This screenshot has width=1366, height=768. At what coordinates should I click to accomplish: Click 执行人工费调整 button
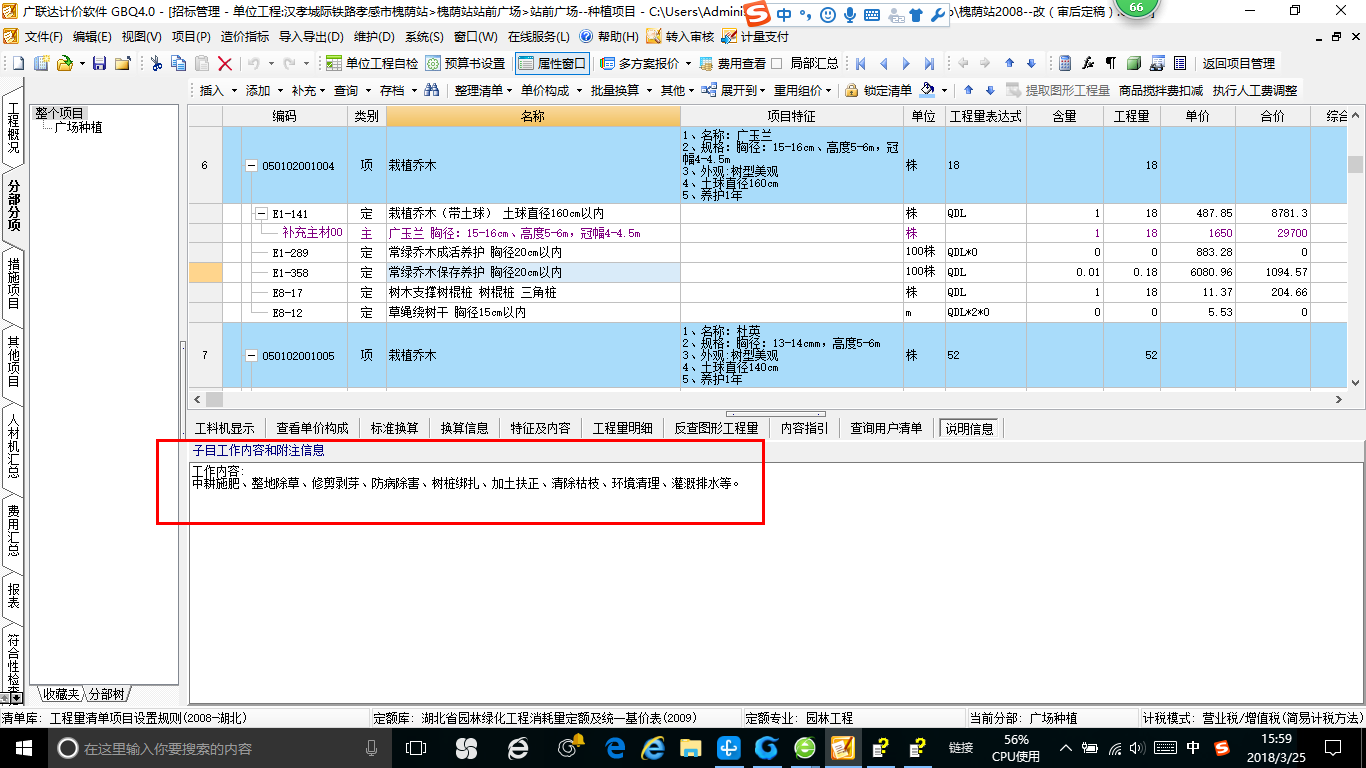(1255, 90)
